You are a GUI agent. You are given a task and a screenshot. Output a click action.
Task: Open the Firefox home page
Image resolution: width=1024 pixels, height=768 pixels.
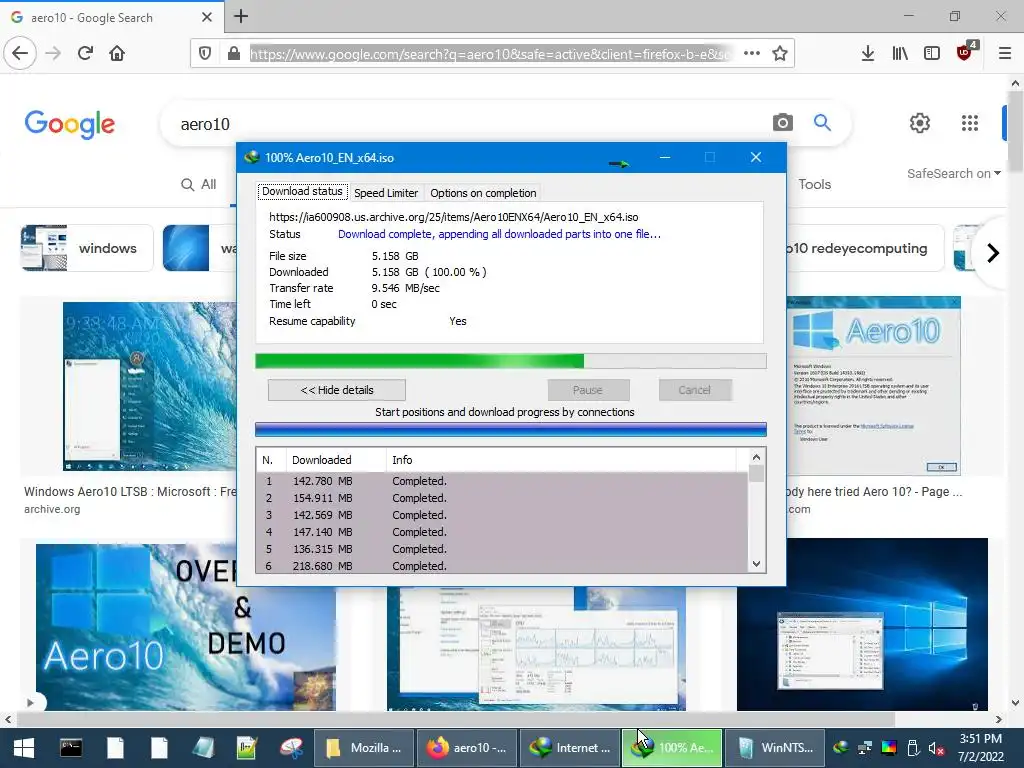click(117, 53)
